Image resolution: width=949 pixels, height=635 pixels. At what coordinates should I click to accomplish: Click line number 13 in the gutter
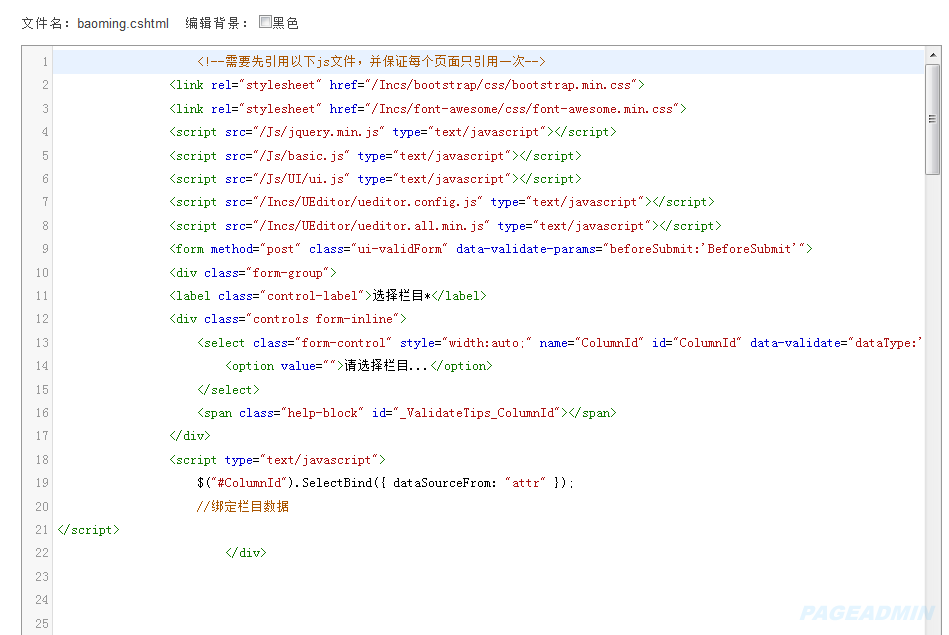pos(42,343)
